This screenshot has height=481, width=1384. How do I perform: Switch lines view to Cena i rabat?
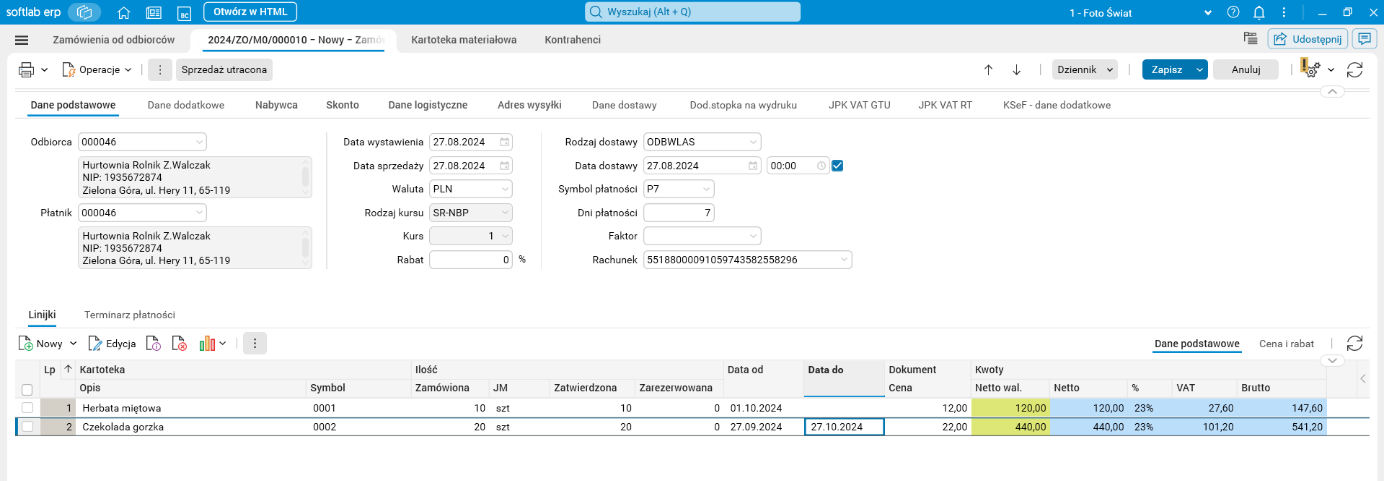(x=1286, y=343)
